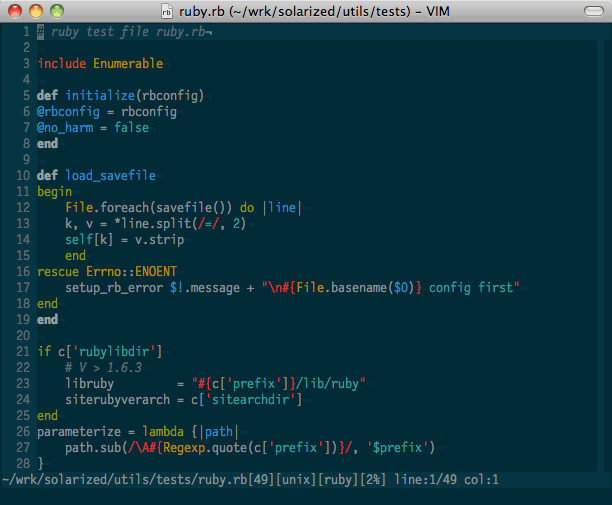This screenshot has width=612, height=505.
Task: Click 'parameterize = lambda' on line 26
Action: pos(107,432)
